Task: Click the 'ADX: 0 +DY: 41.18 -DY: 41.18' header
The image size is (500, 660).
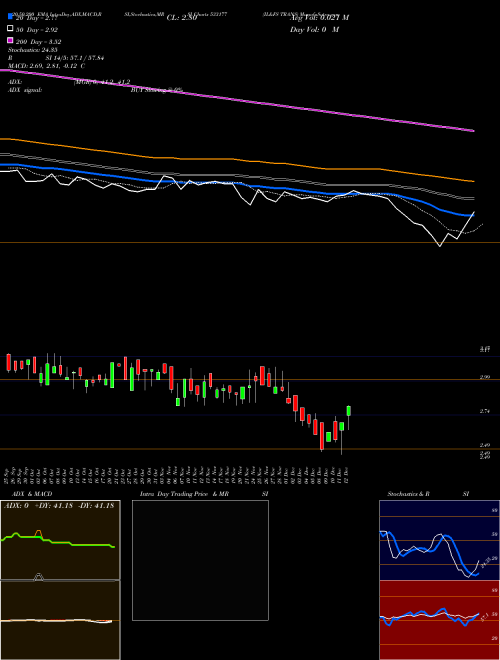Action: click(x=59, y=506)
